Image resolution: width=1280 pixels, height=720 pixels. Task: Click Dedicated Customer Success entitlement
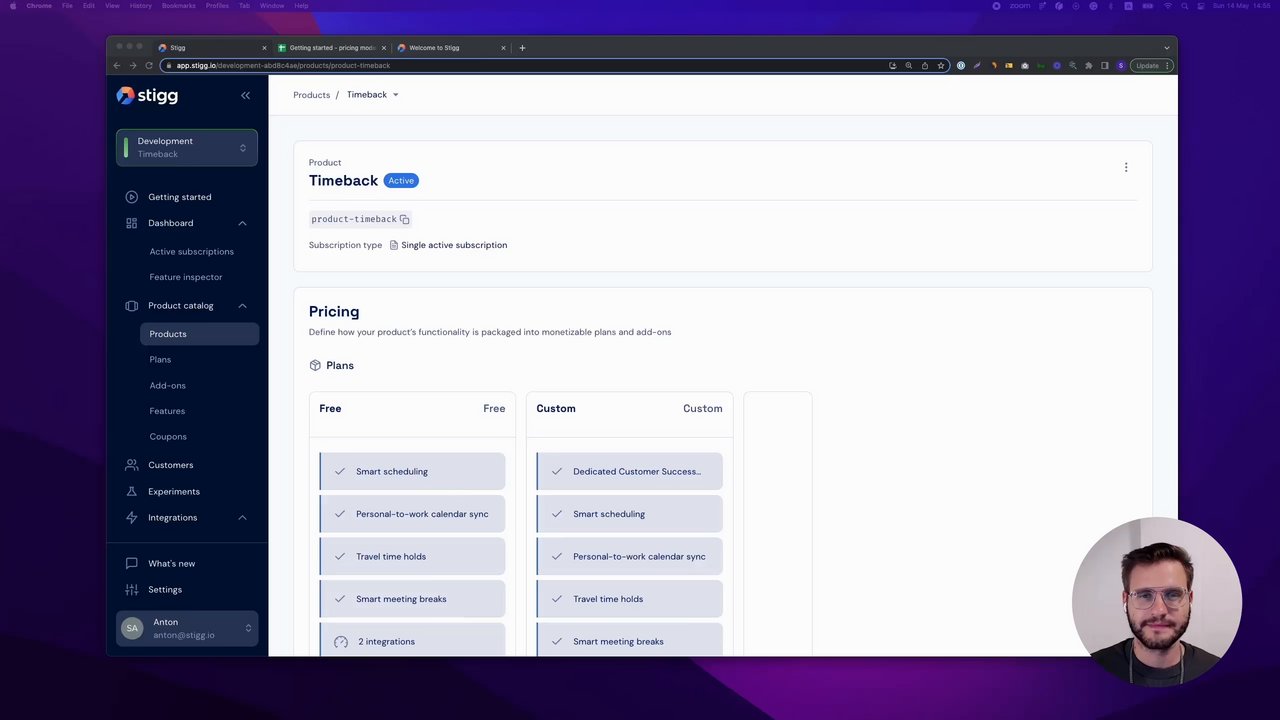pos(629,471)
